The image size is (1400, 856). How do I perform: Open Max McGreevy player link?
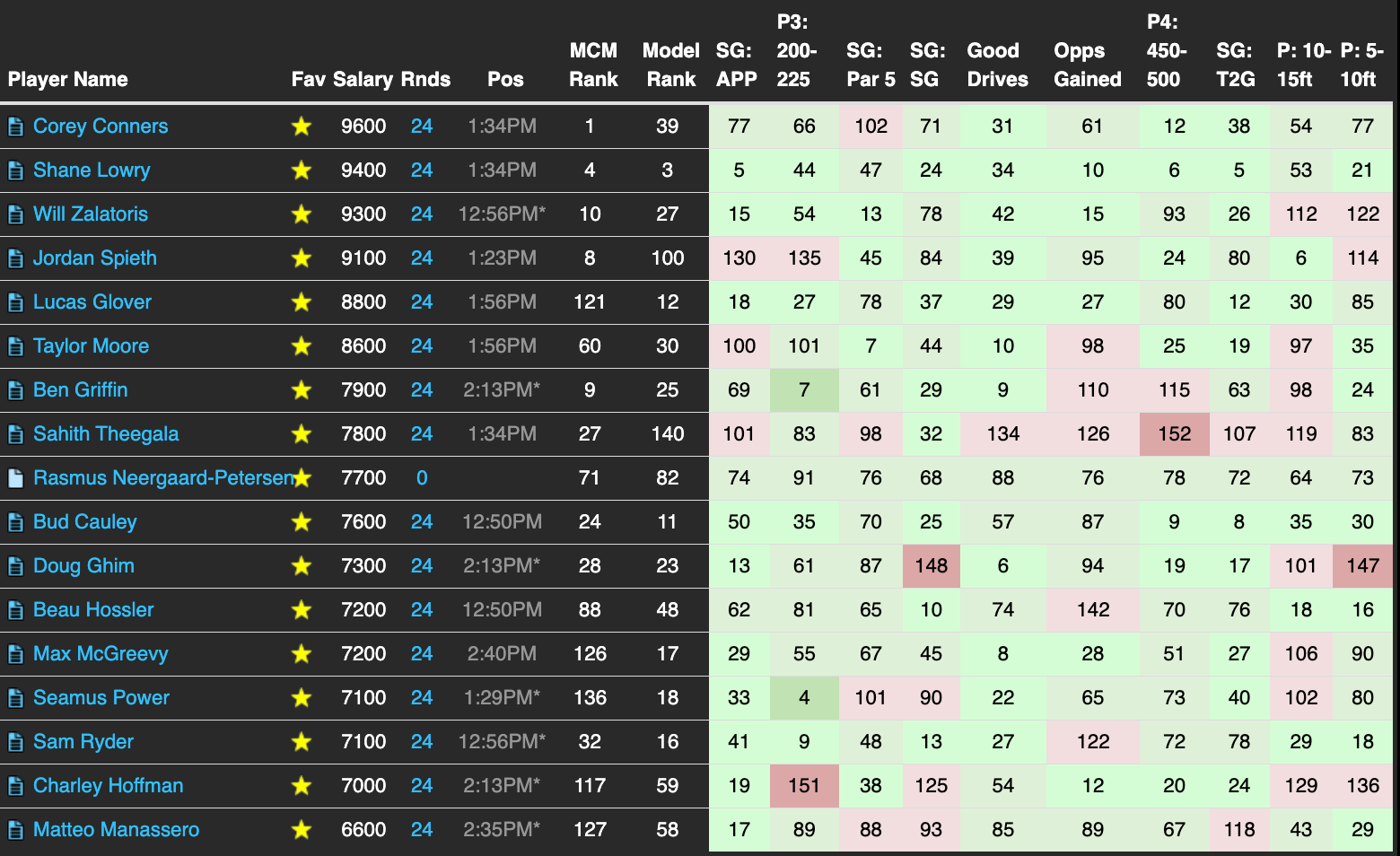101,654
